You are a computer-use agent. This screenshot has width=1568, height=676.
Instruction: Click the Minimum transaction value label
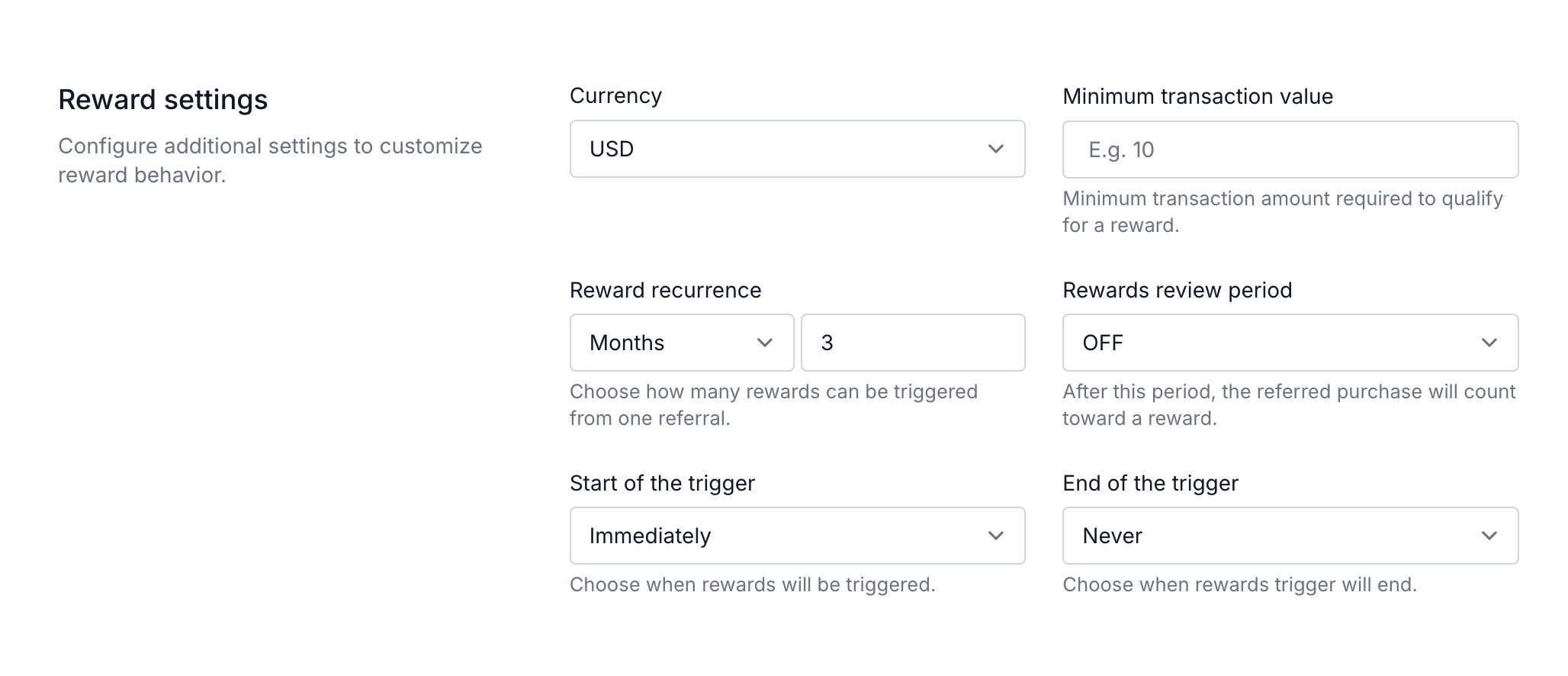click(1197, 97)
